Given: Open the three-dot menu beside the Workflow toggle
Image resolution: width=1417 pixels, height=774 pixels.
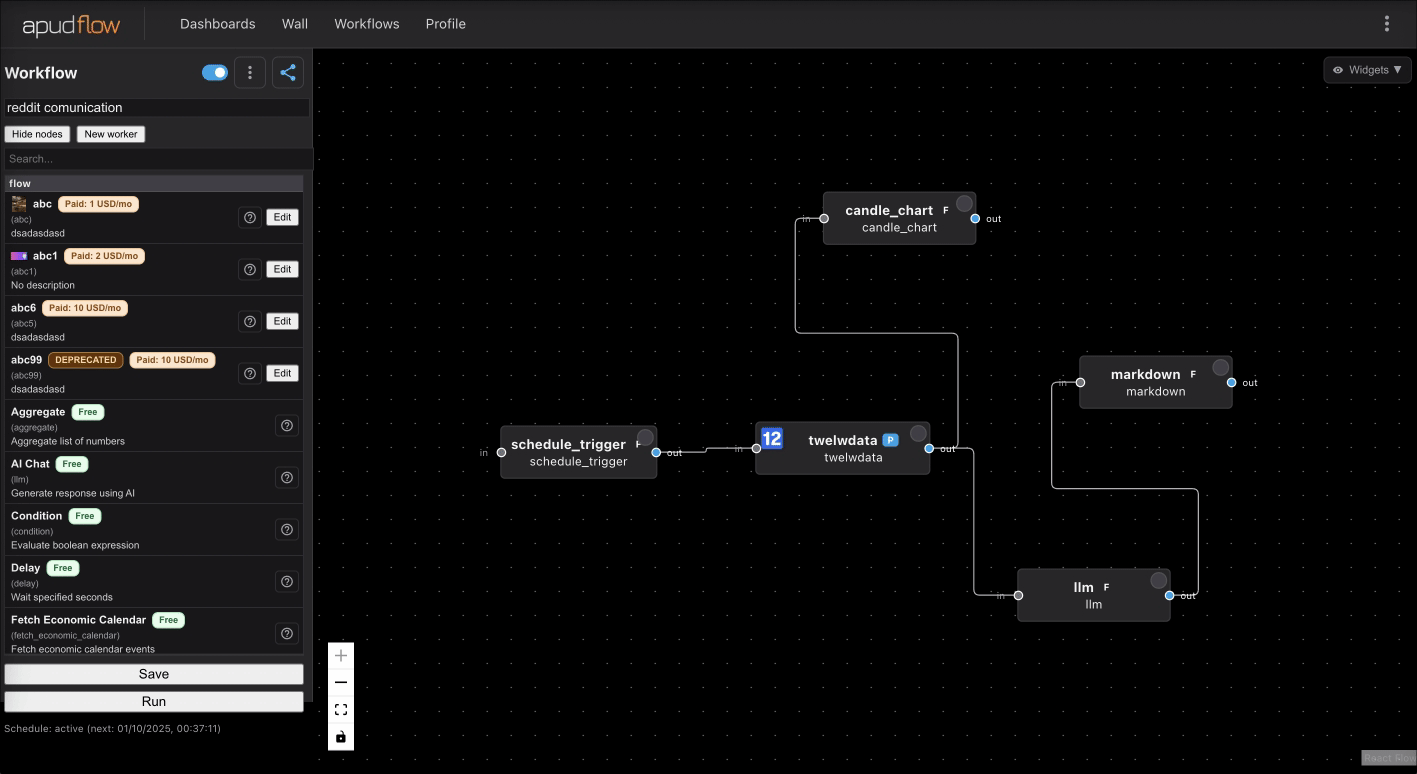Looking at the screenshot, I should 249,72.
